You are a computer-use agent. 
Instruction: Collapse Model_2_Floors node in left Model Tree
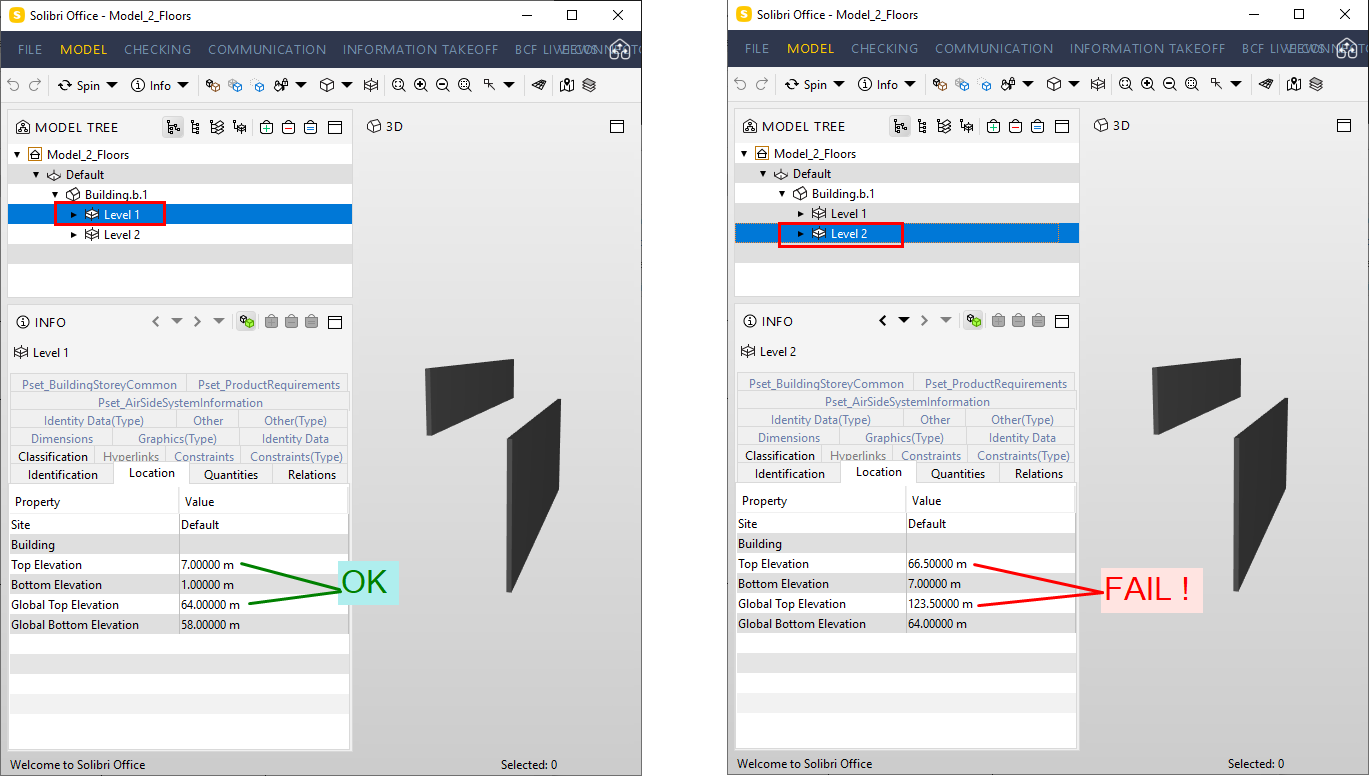pos(17,155)
